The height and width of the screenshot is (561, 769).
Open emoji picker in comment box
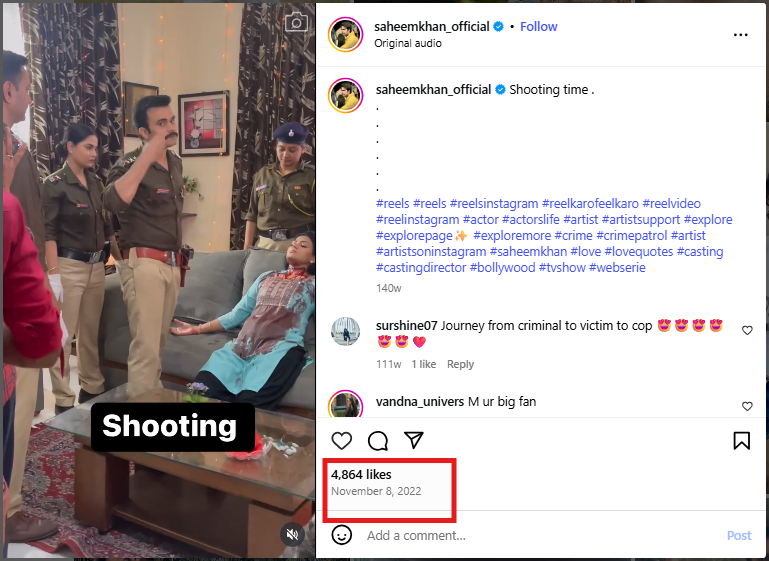pyautogui.click(x=341, y=535)
